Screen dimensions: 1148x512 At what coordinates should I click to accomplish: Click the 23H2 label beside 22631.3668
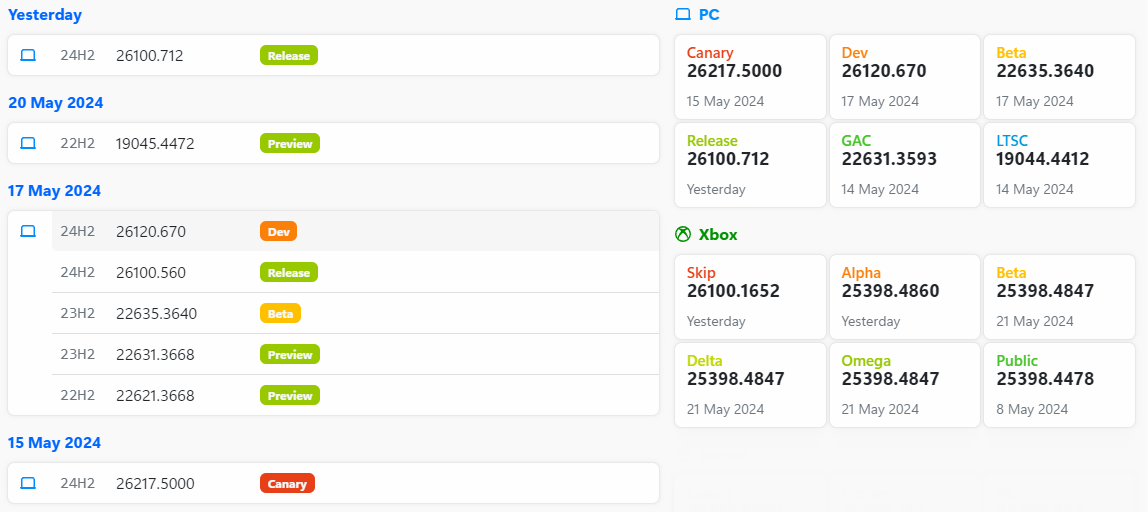[x=78, y=355]
